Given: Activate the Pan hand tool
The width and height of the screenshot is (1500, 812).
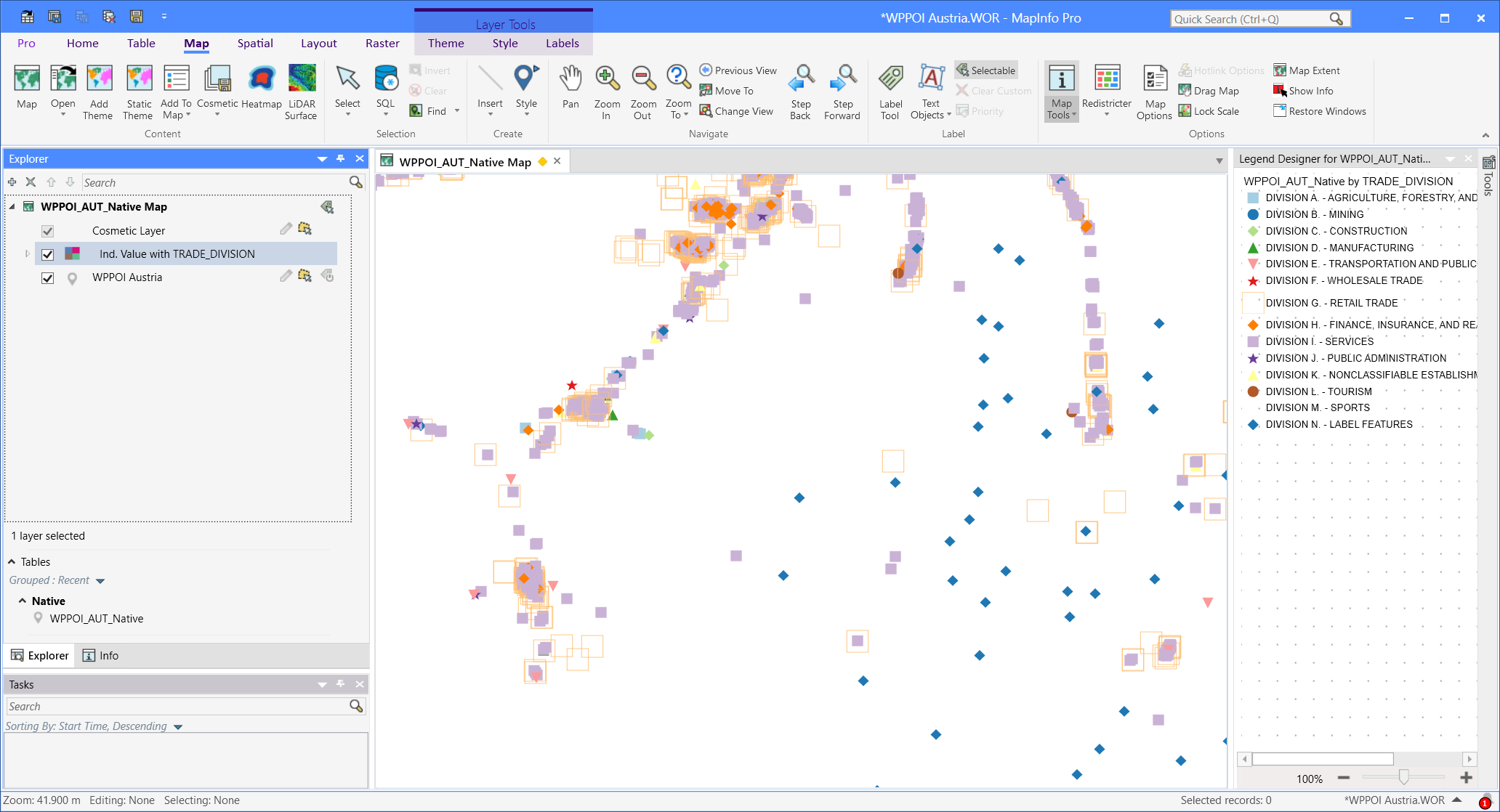Looking at the screenshot, I should click(571, 86).
